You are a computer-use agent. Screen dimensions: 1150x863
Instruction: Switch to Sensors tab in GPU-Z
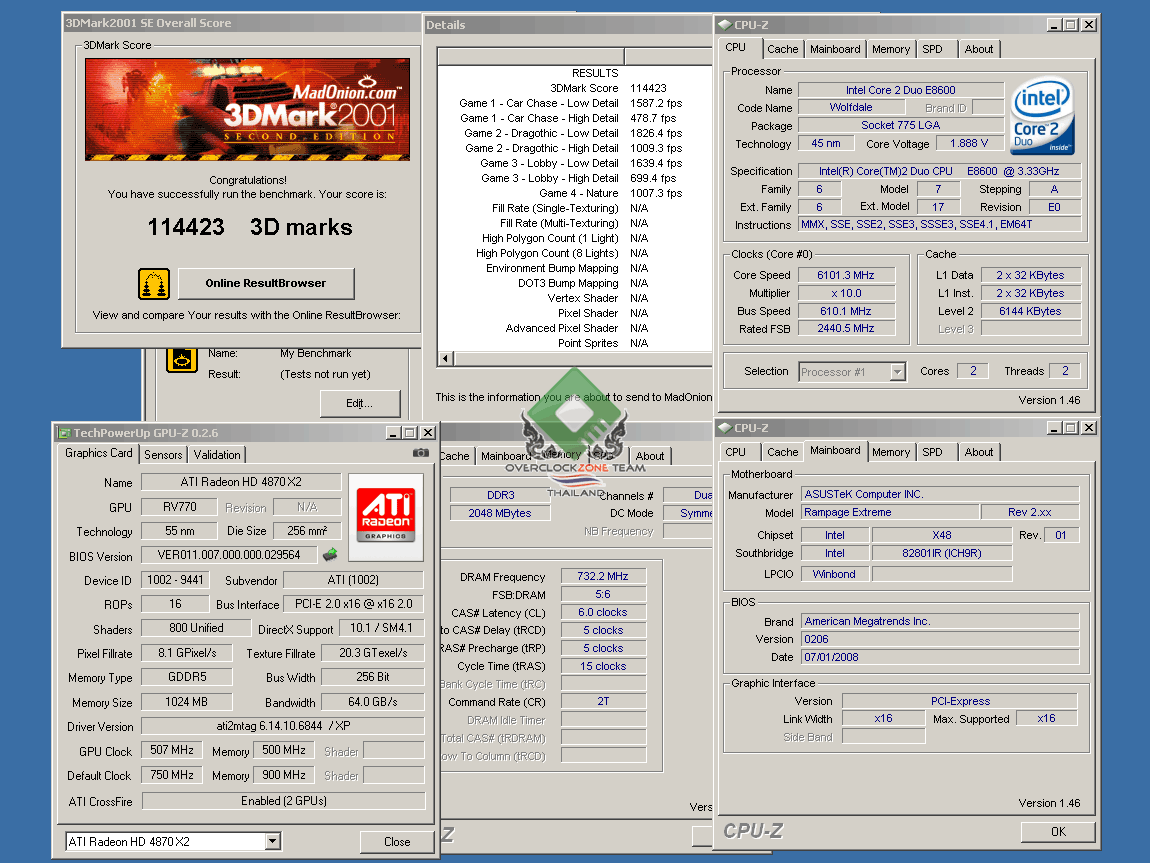163,455
